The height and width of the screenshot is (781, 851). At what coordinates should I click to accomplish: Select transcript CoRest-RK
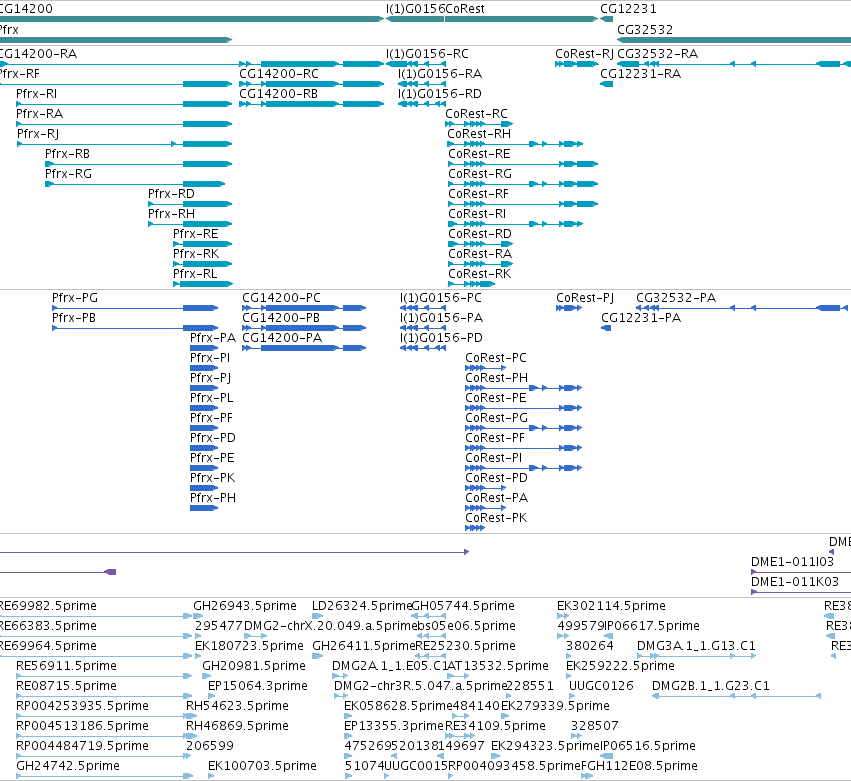click(472, 284)
